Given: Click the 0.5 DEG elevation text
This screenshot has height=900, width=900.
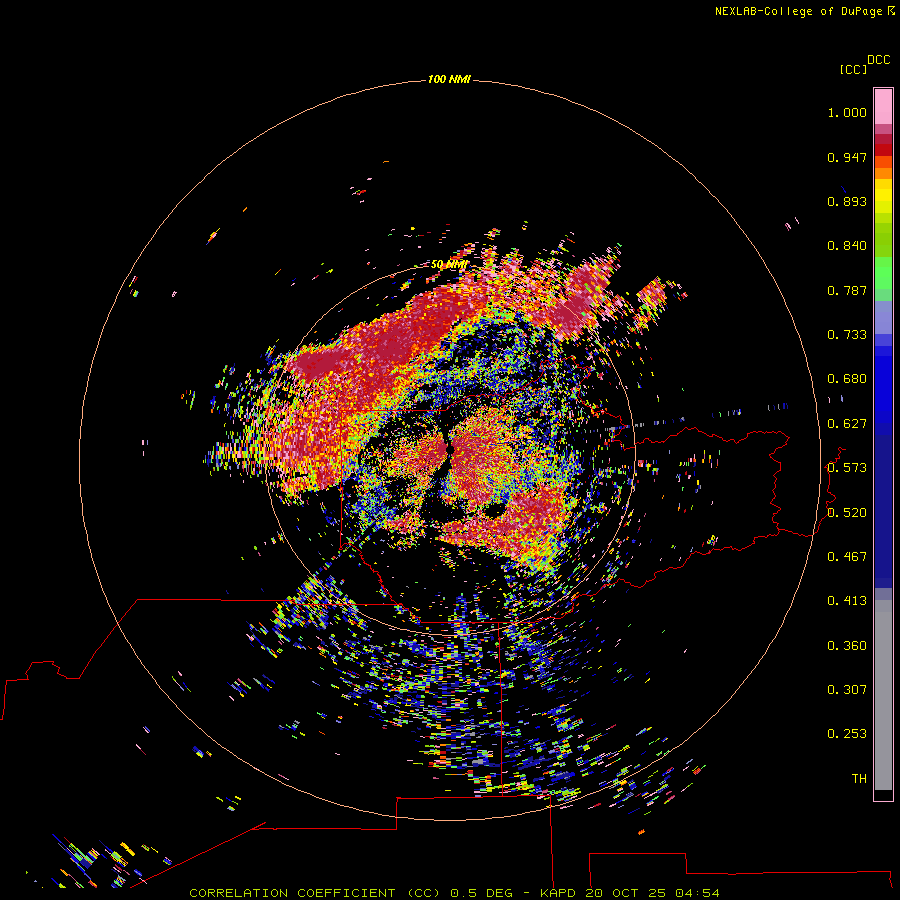Looking at the screenshot, I should (483, 893).
